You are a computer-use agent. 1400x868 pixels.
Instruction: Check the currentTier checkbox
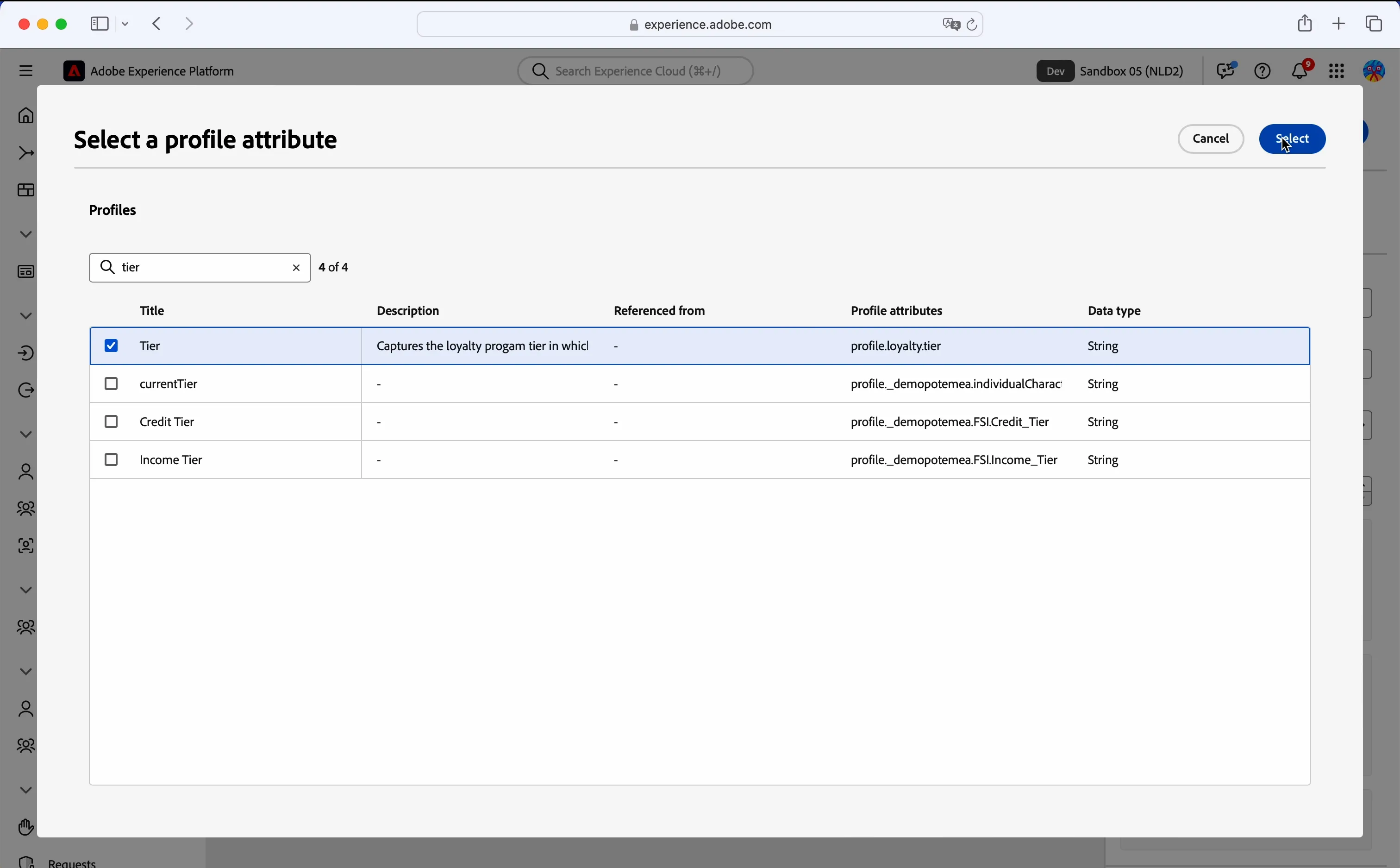(111, 384)
